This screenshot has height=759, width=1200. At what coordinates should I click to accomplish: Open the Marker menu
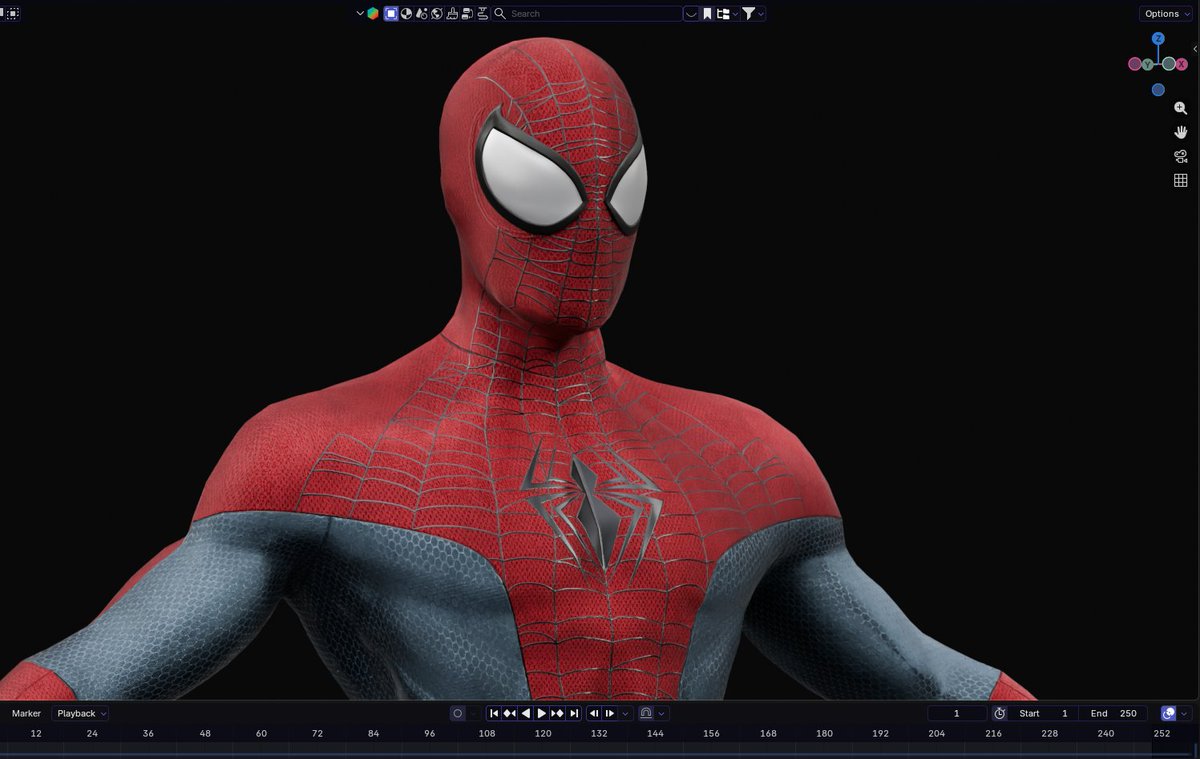[x=26, y=713]
